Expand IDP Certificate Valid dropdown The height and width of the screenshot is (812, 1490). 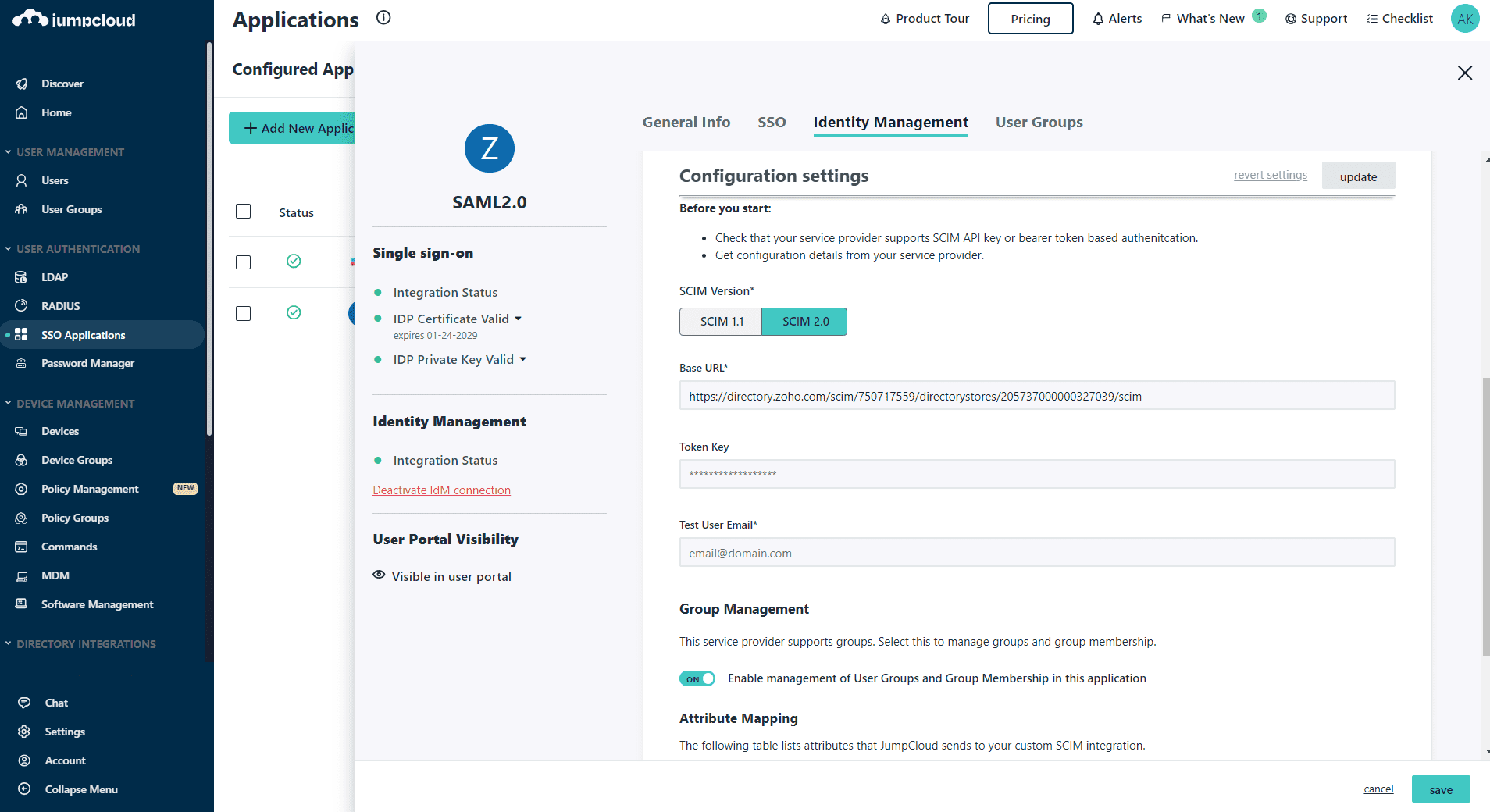[x=518, y=319]
